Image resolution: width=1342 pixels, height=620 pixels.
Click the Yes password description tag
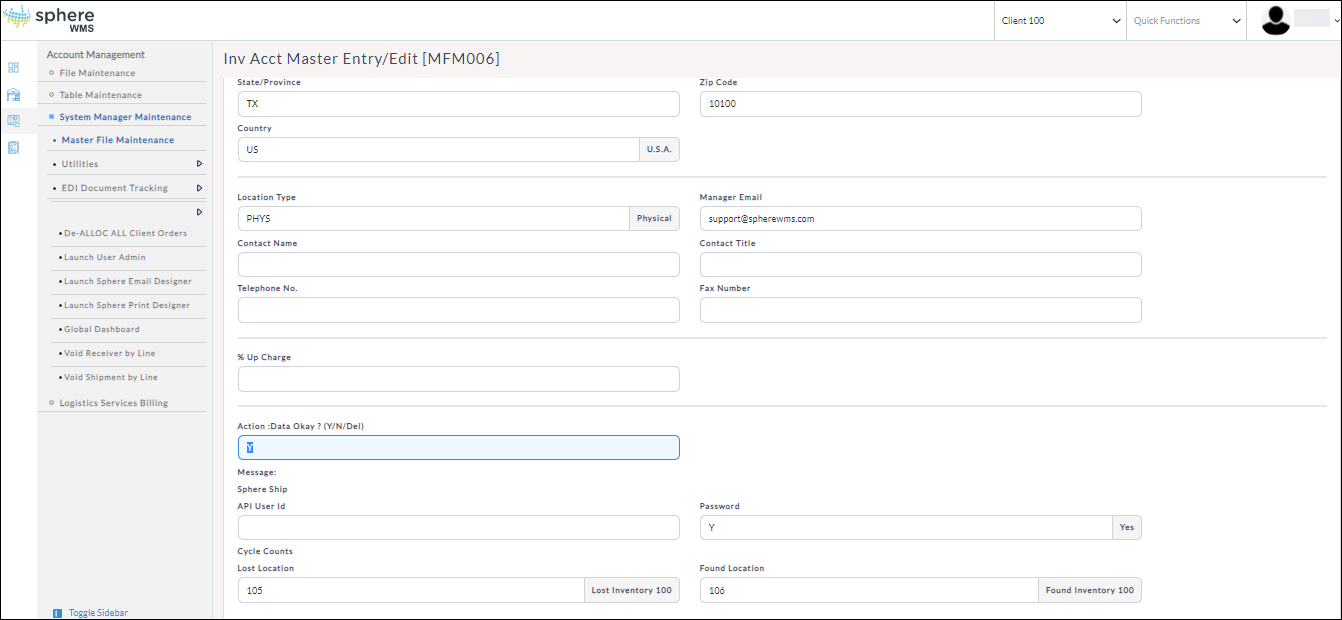(1127, 528)
